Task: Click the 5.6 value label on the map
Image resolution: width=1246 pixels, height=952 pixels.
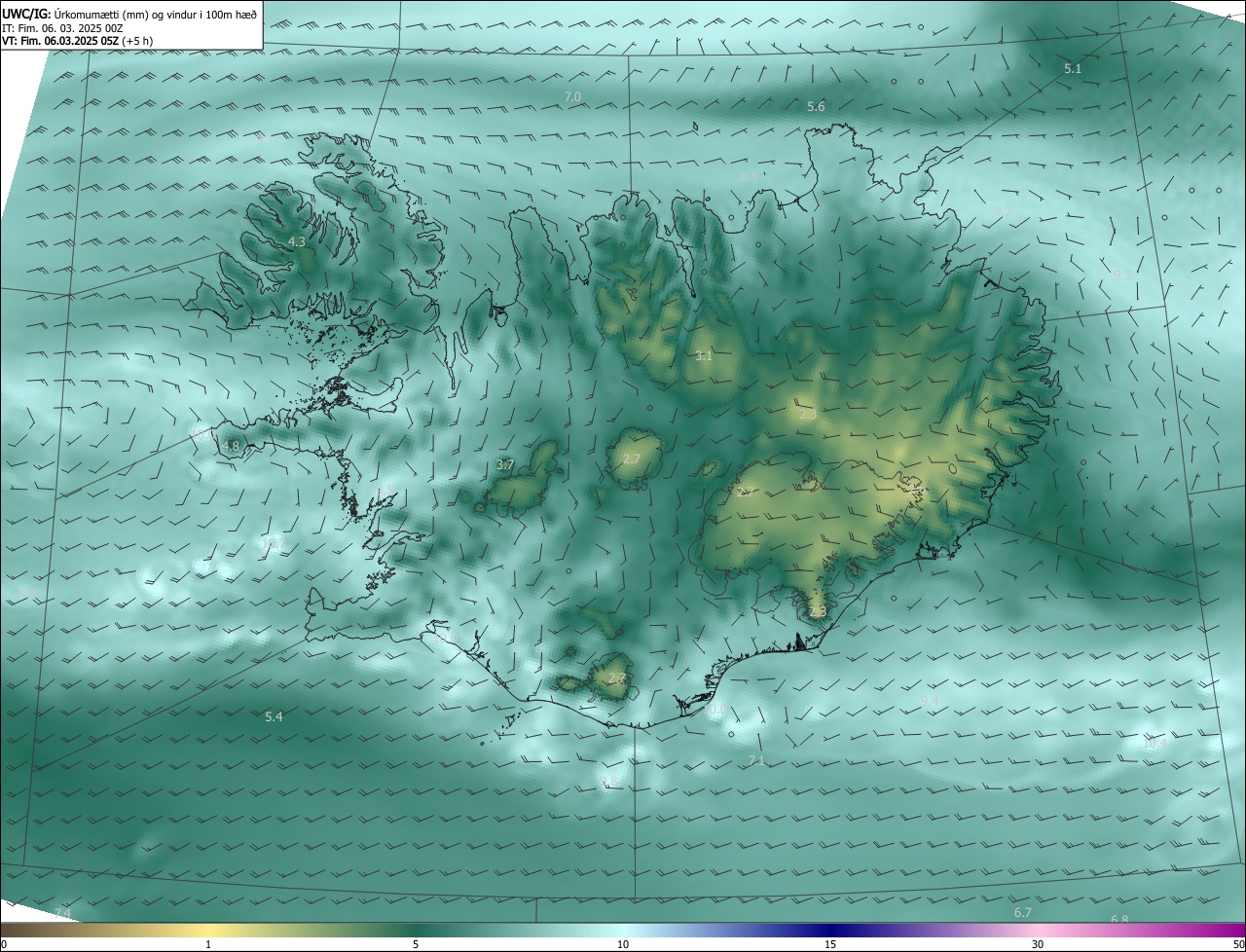Action: (x=816, y=107)
